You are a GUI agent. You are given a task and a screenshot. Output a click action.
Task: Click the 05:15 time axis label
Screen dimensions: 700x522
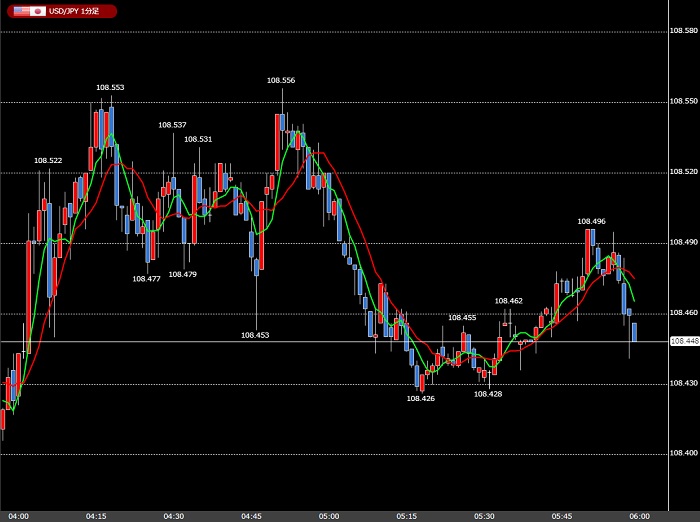(x=407, y=517)
